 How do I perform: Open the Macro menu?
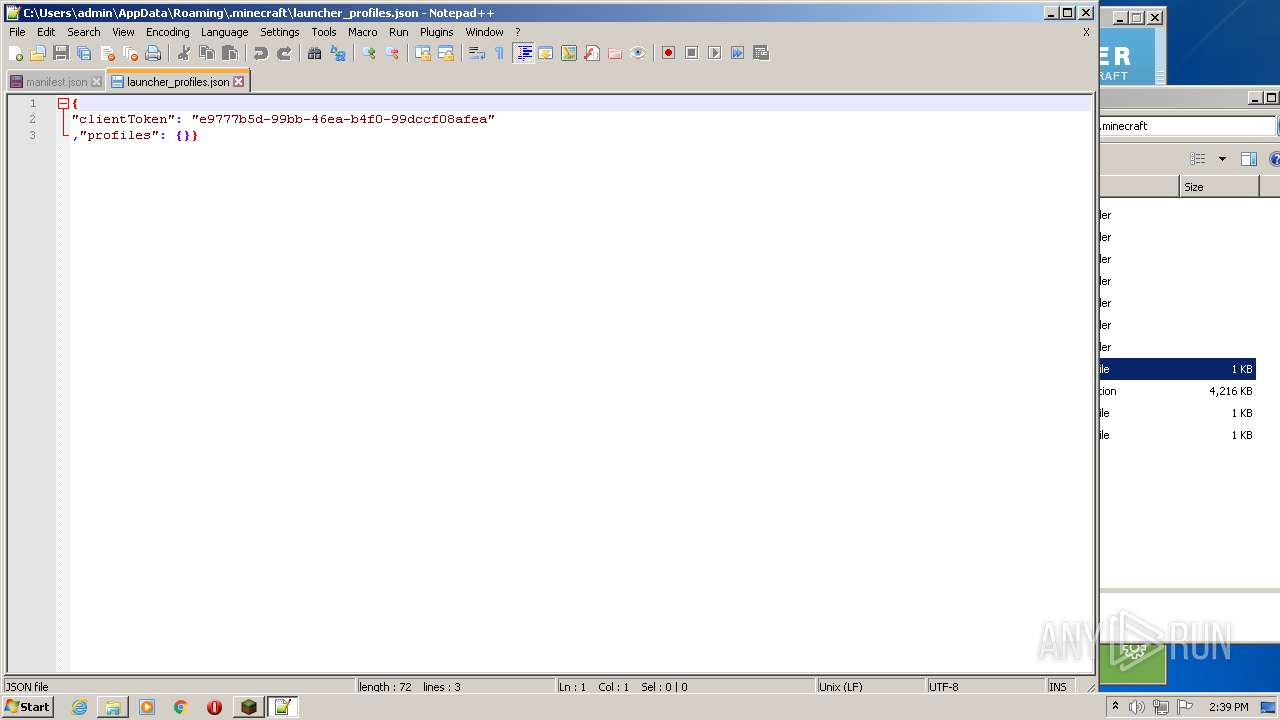(362, 32)
